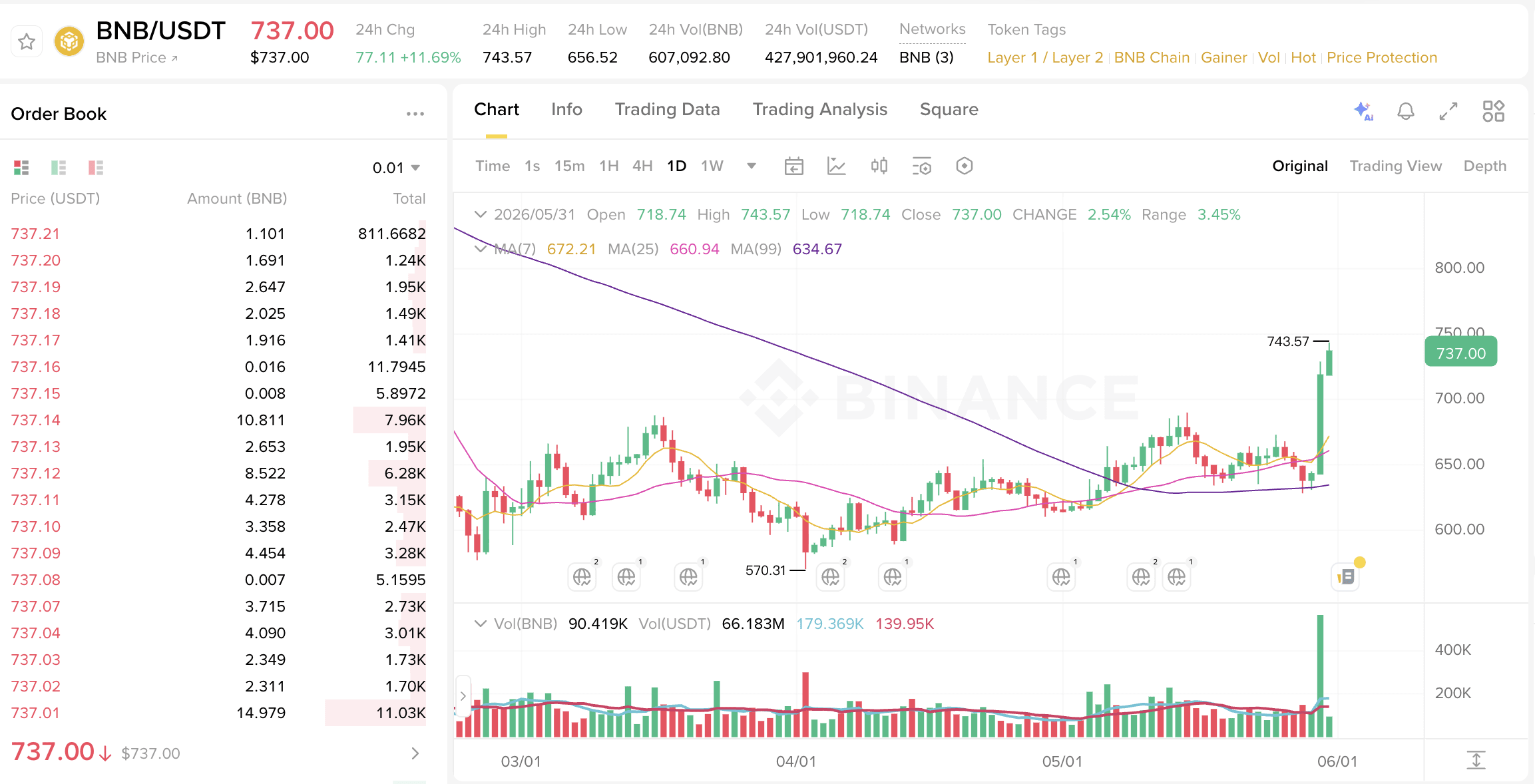Collapse the OHLC info row chevron
Viewport: 1535px width, 784px height.
pos(480,214)
